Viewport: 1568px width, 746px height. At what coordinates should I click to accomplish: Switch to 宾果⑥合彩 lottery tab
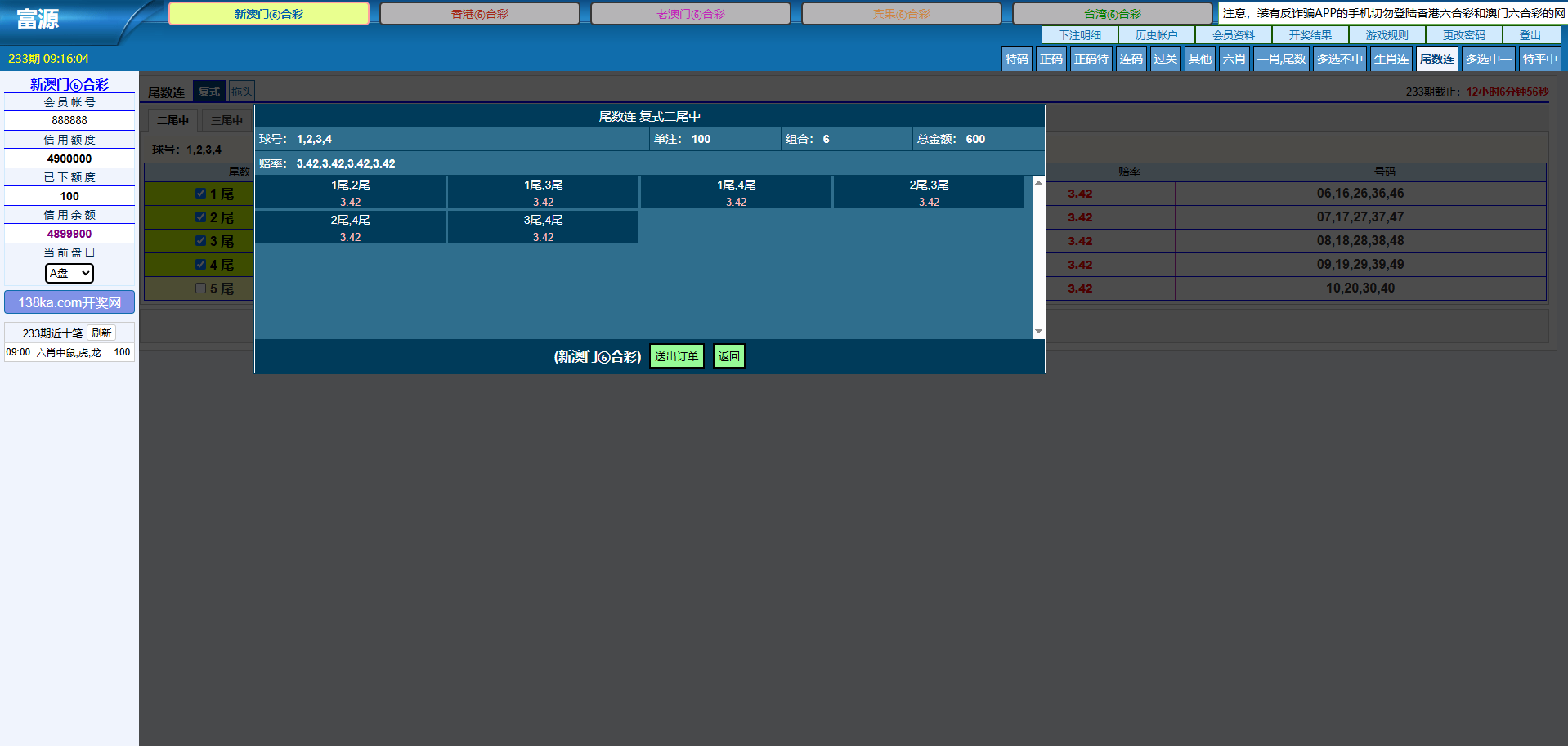(x=902, y=14)
